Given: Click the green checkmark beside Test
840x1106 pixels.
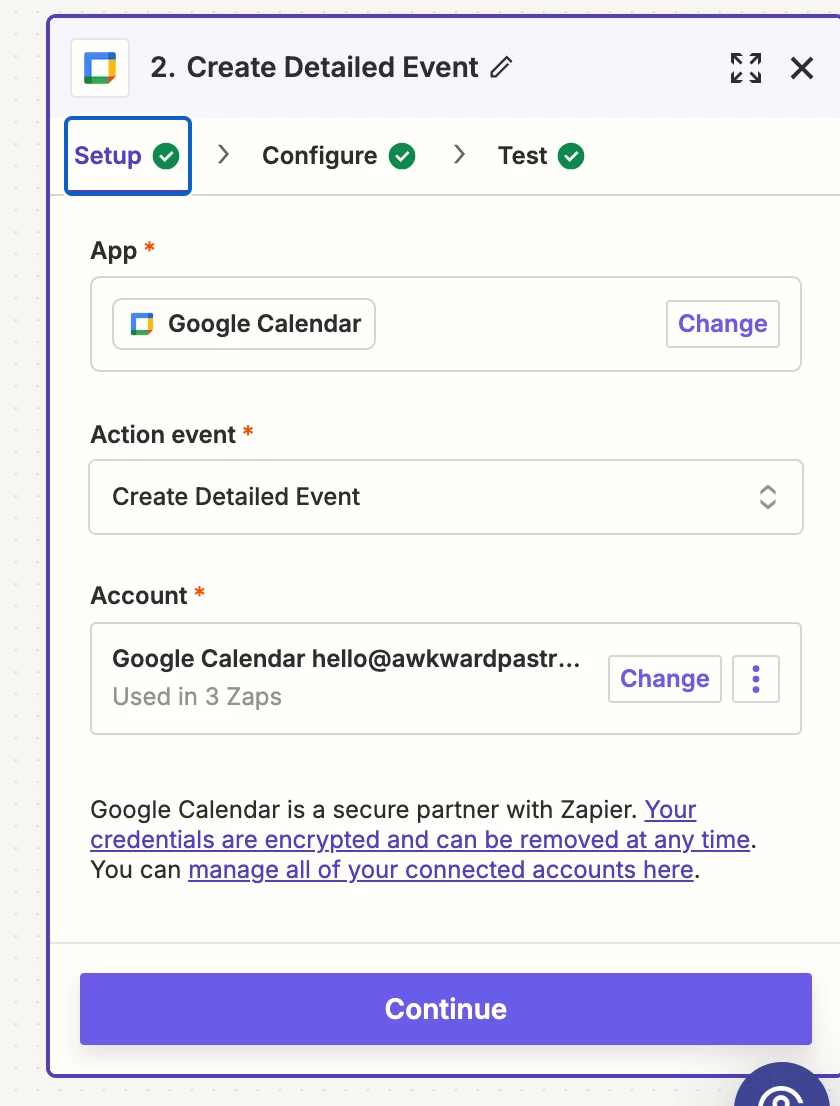Looking at the screenshot, I should (571, 156).
